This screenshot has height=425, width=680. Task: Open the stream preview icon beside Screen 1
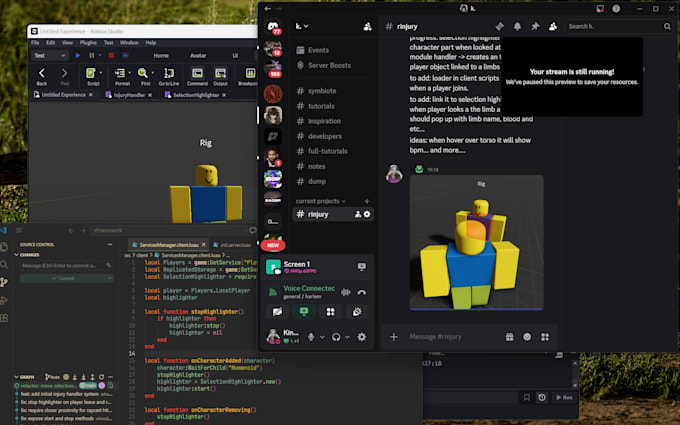(x=362, y=267)
